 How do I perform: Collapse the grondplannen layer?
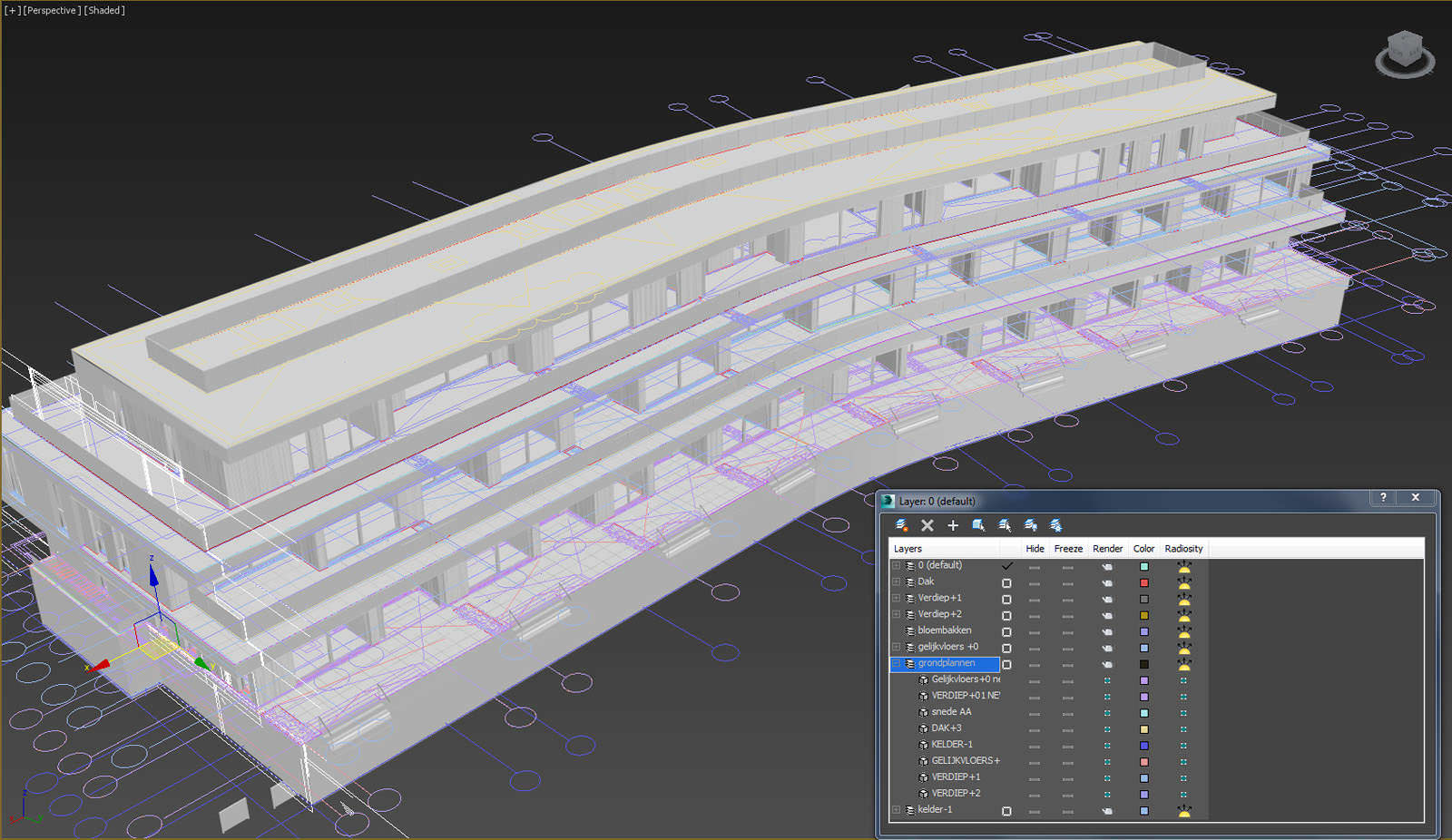pyautogui.click(x=897, y=663)
